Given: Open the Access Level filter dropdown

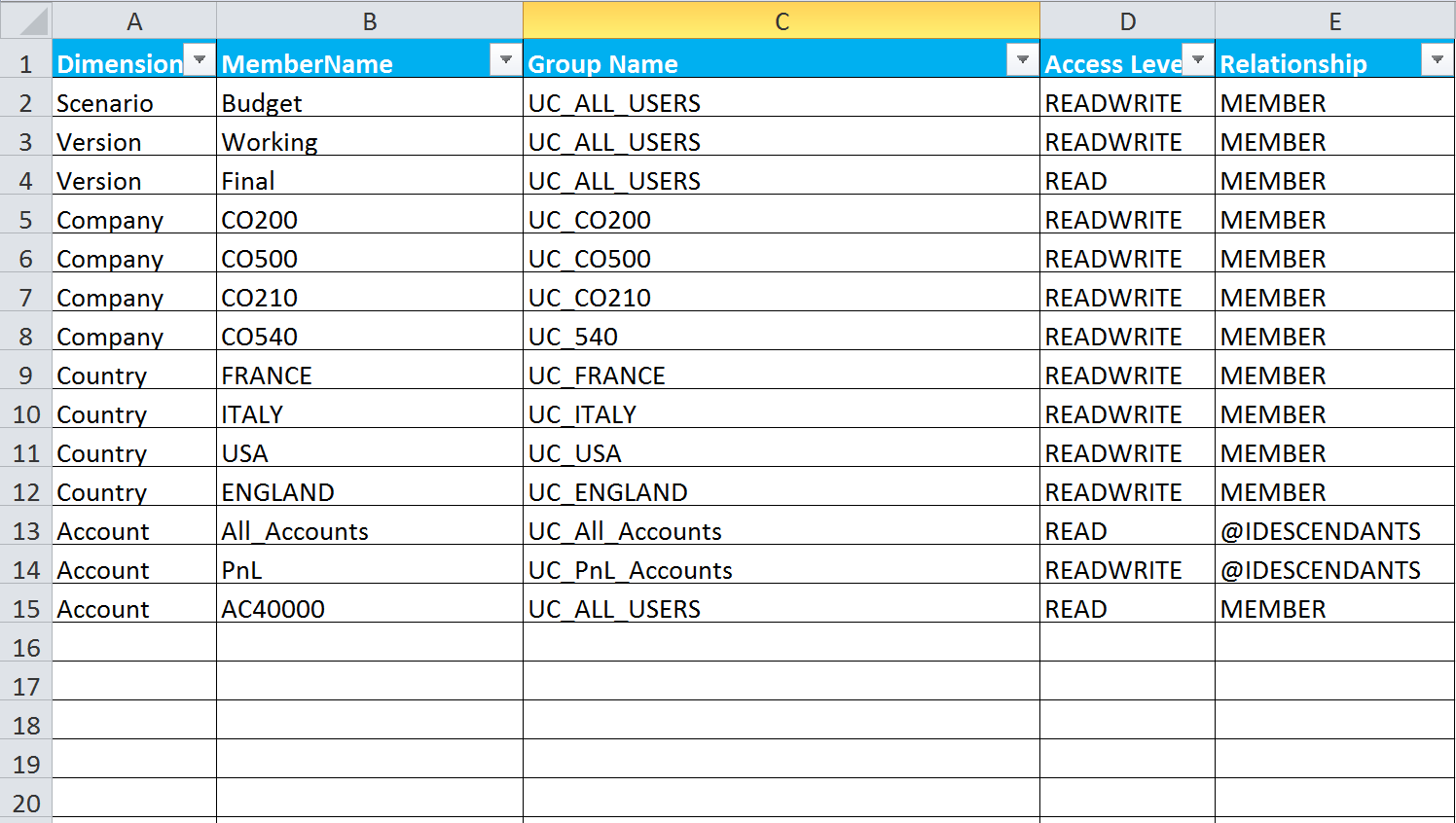Looking at the screenshot, I should [x=1198, y=60].
